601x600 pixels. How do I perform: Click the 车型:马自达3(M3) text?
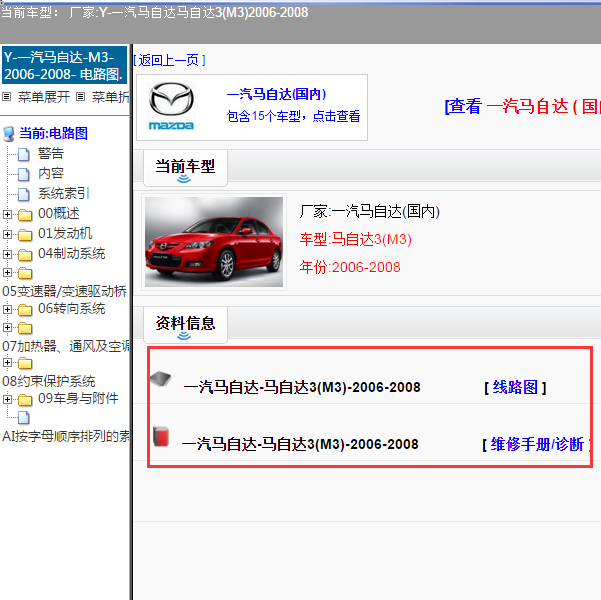click(x=356, y=240)
